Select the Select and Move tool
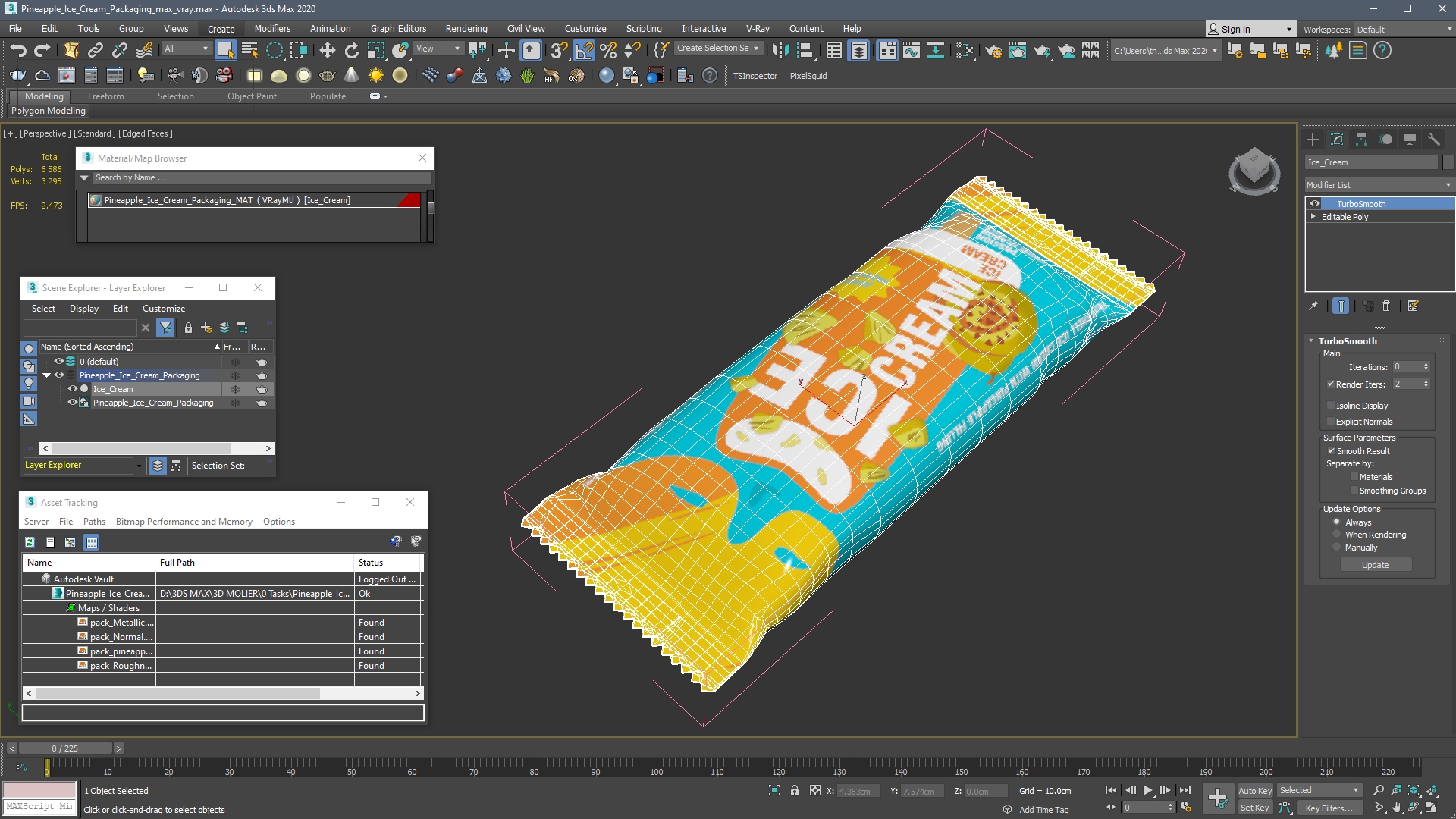The image size is (1456, 819). coord(327,51)
